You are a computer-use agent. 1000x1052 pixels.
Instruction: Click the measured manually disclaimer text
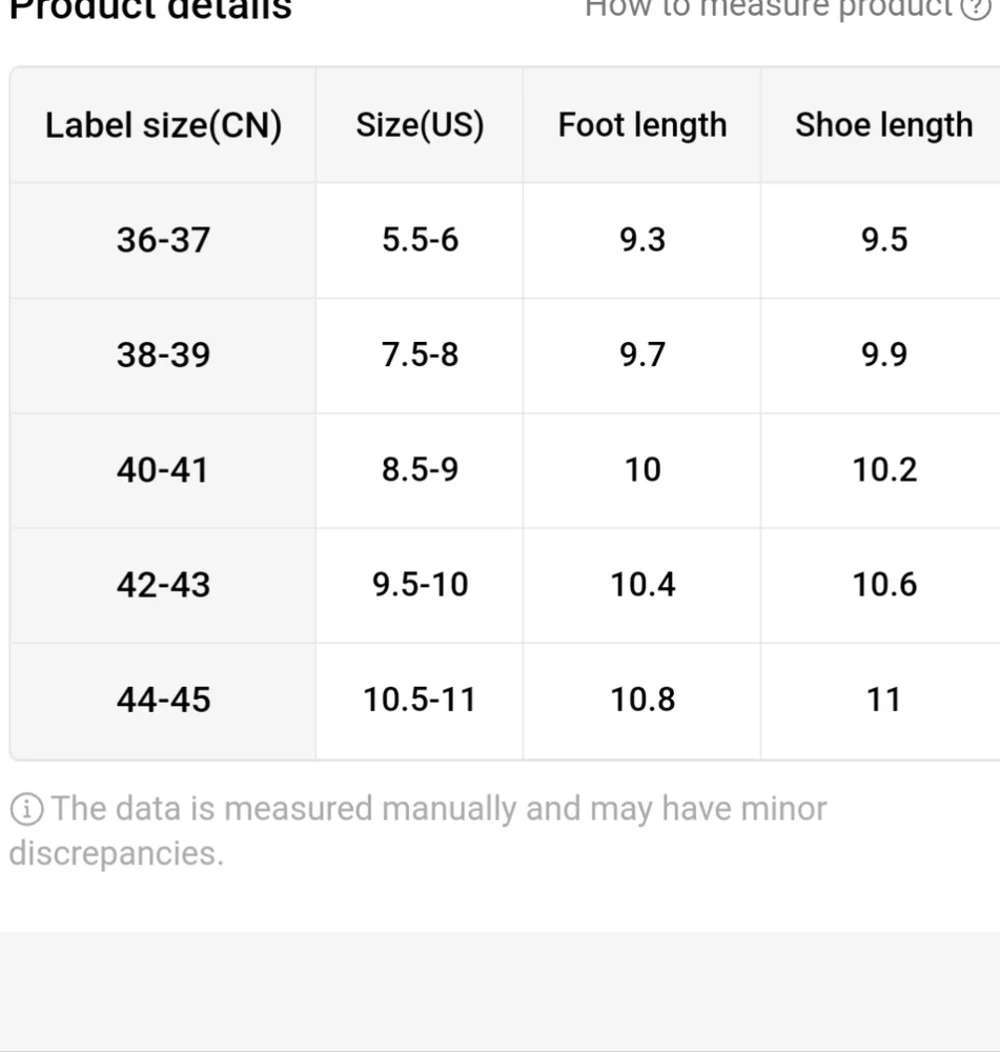pos(418,831)
